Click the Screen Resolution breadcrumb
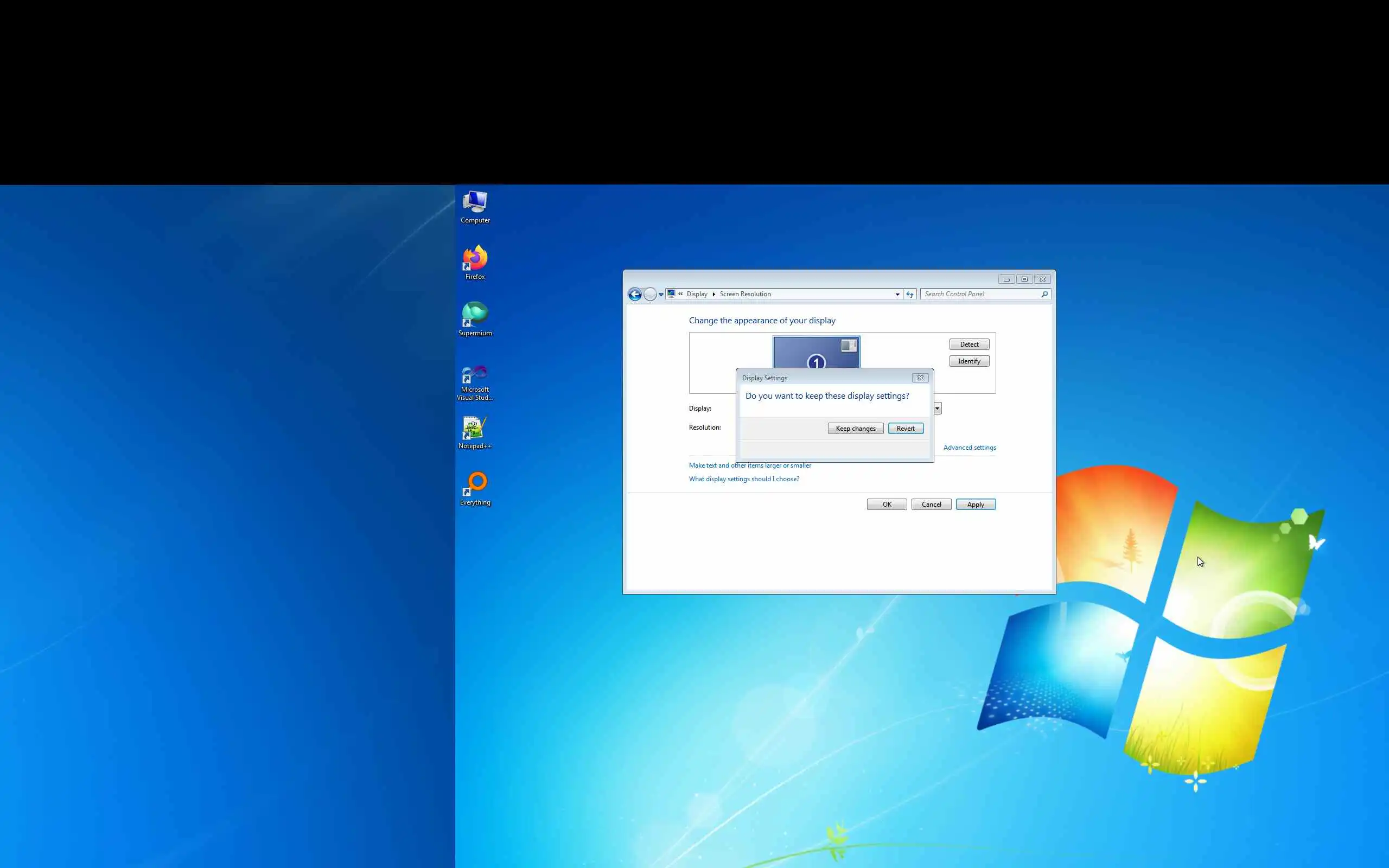Screen dimensions: 1389x868 click(745, 294)
